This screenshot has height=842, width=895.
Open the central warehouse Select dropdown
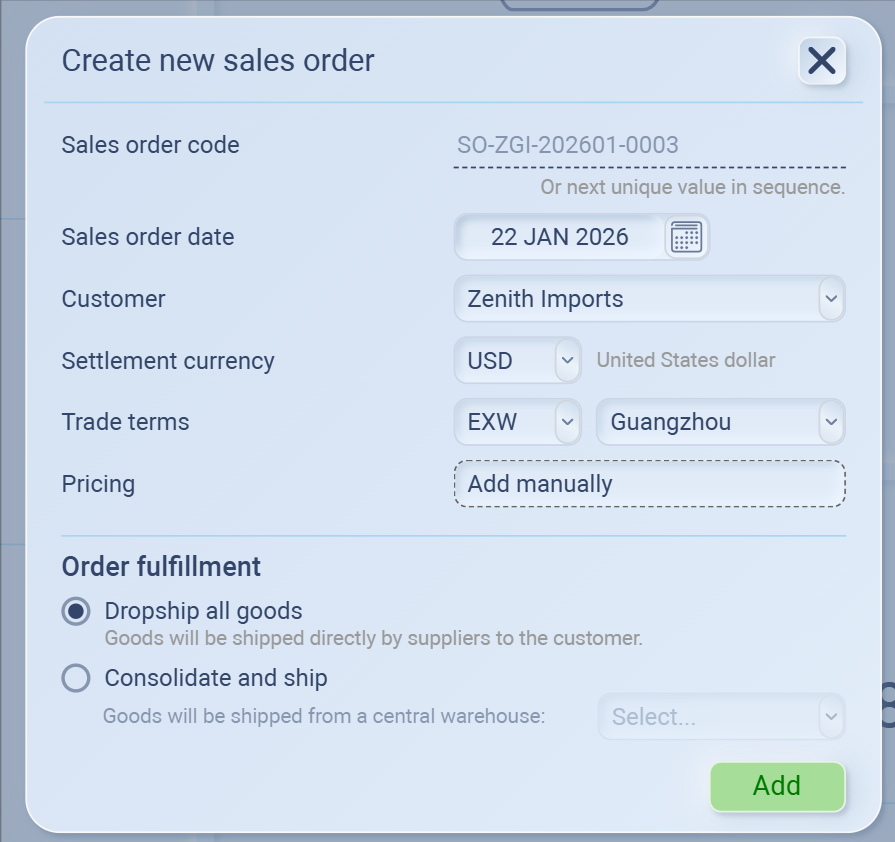721,717
